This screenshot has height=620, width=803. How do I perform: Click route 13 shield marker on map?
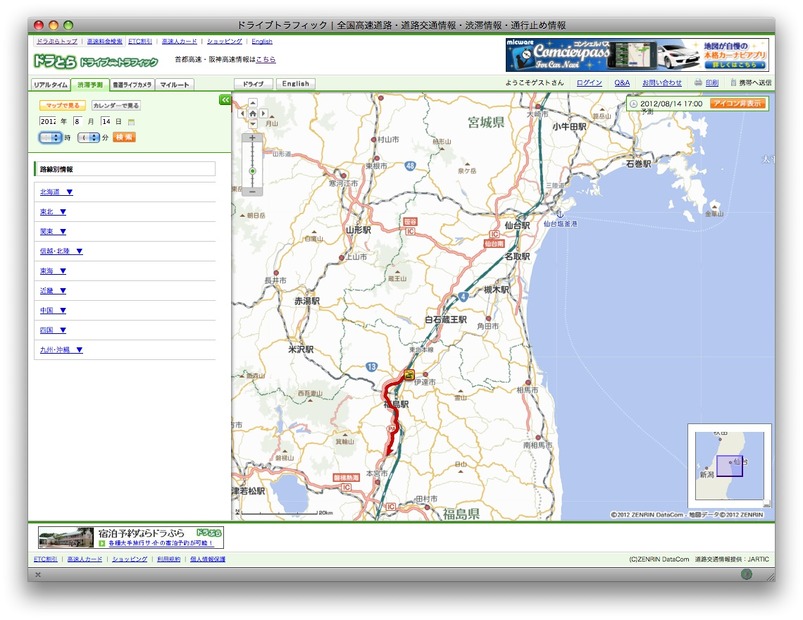point(372,367)
